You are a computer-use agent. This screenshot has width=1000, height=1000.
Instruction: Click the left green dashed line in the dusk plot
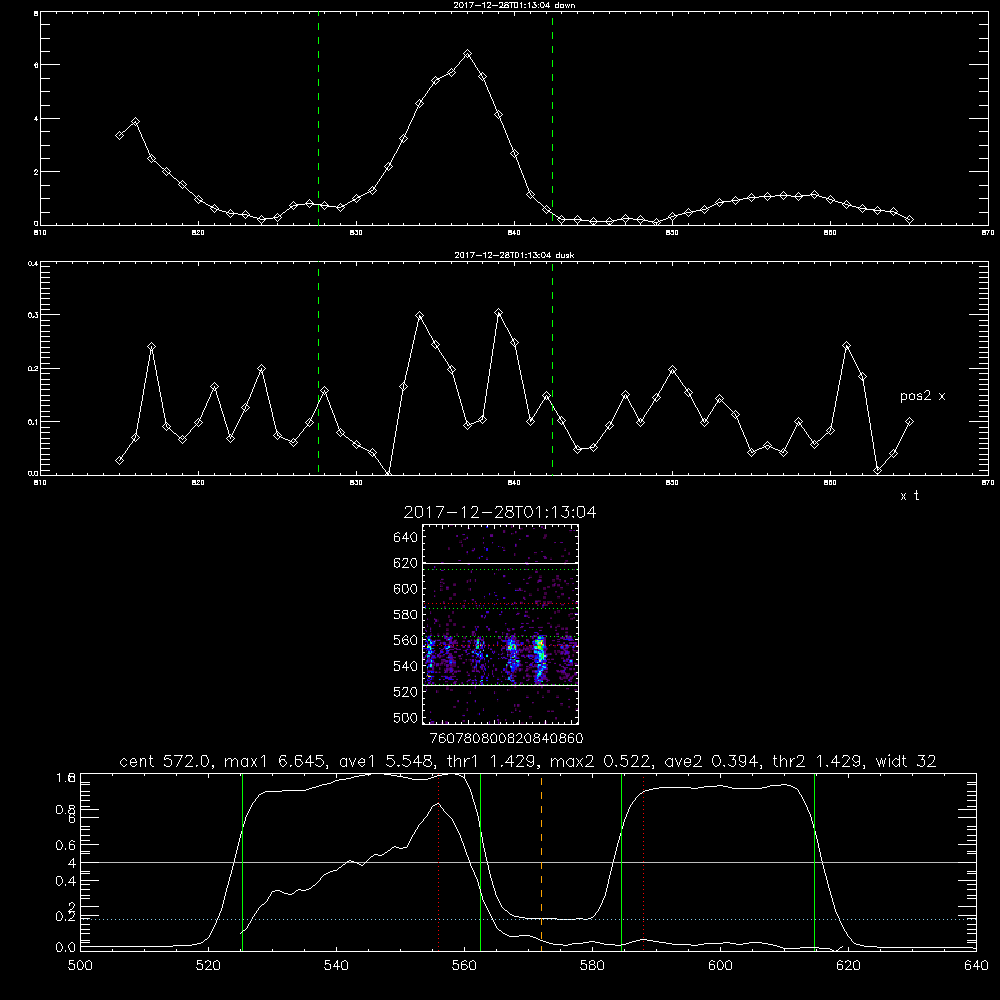318,369
